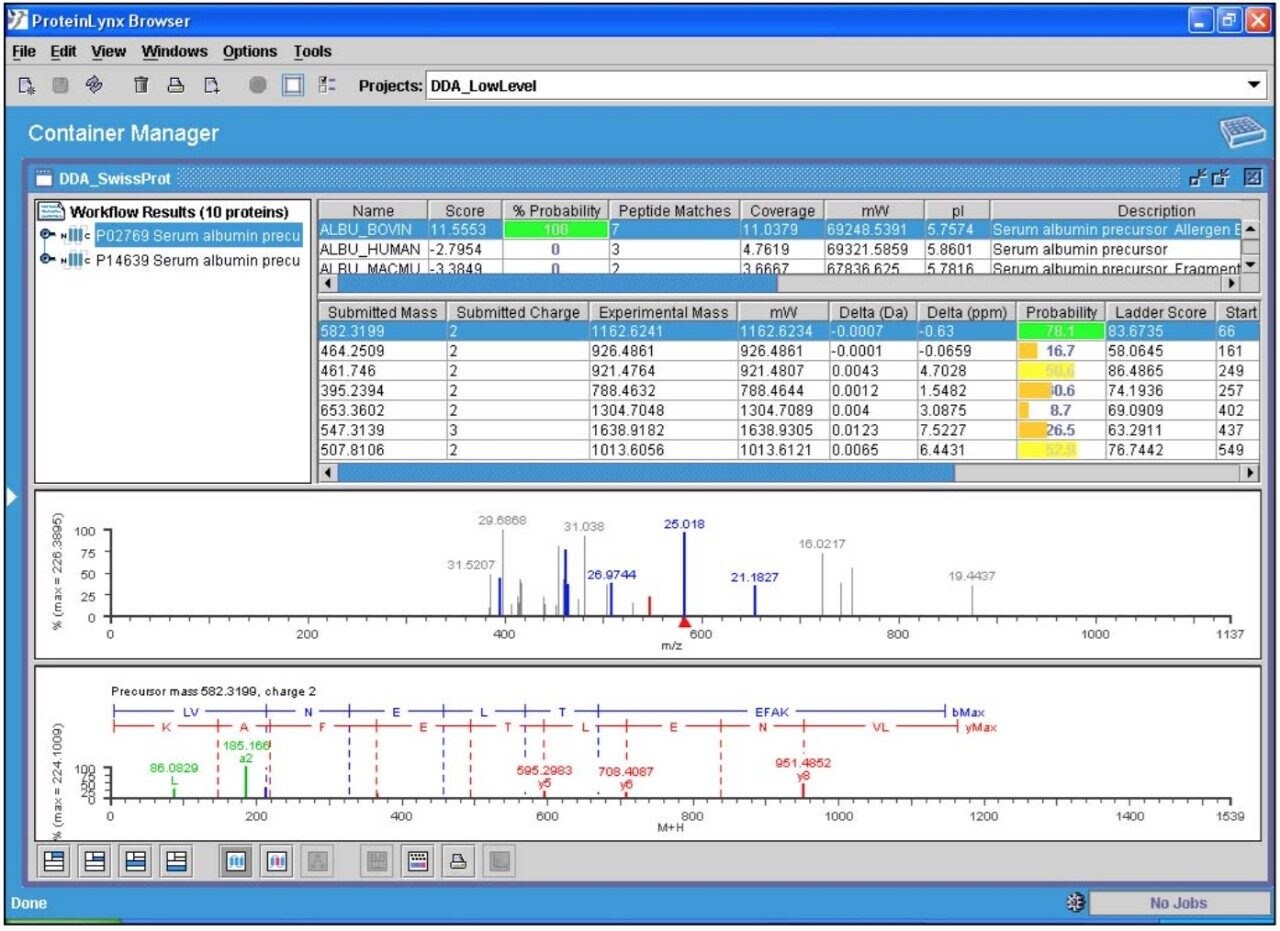
Task: Select second pane layout icon at bottom
Action: [96, 861]
